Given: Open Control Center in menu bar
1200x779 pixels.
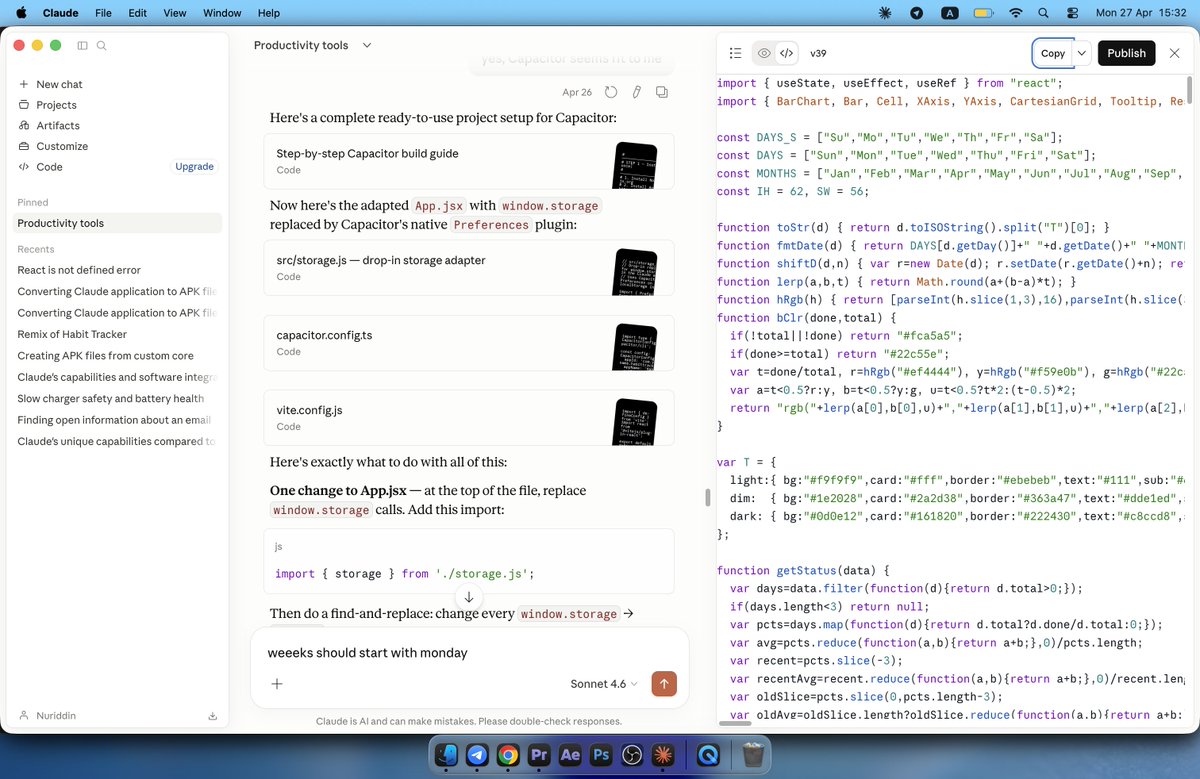Looking at the screenshot, I should [x=1073, y=13].
